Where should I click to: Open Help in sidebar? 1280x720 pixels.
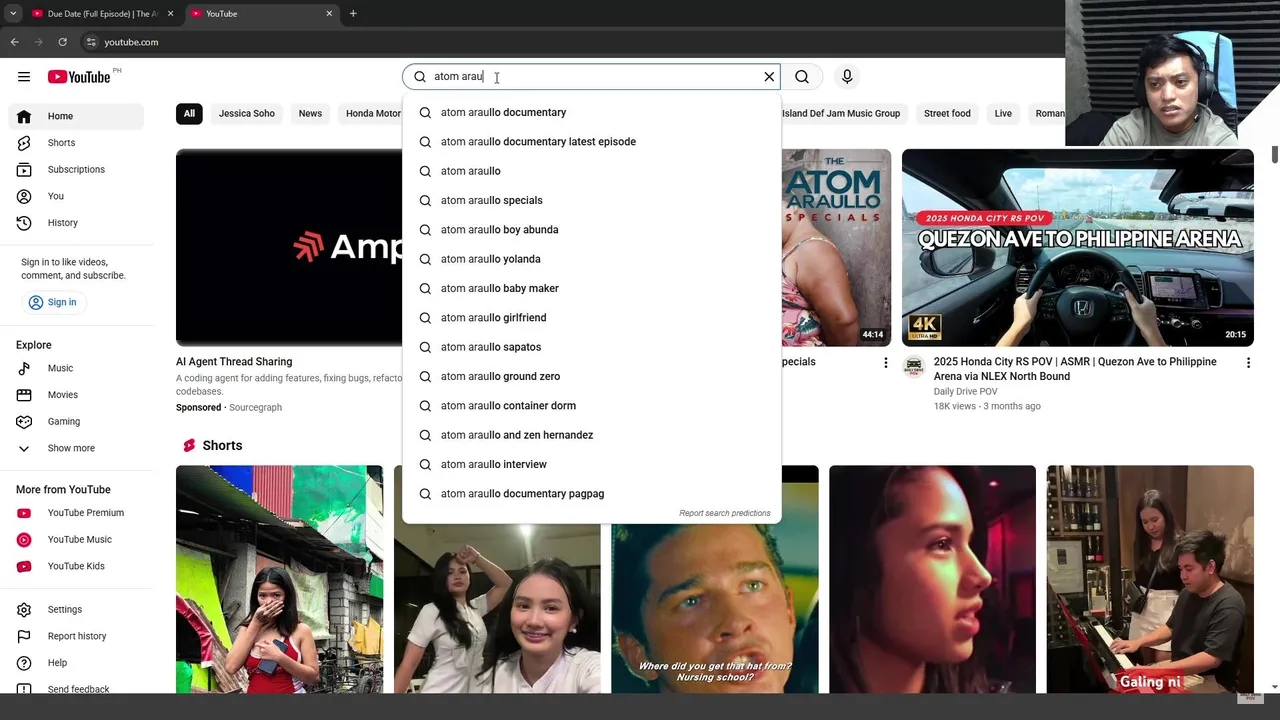(76, 663)
